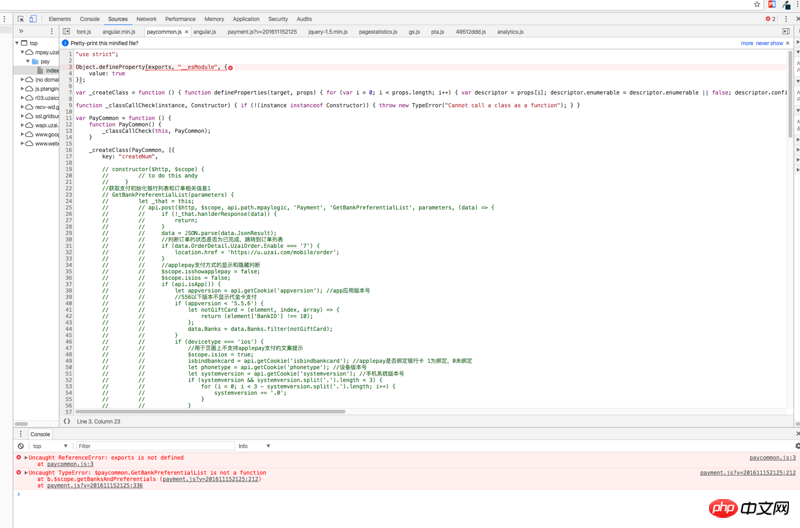Click the pretty-print info icon
Image resolution: width=800 pixels, height=528 pixels.
(65, 43)
